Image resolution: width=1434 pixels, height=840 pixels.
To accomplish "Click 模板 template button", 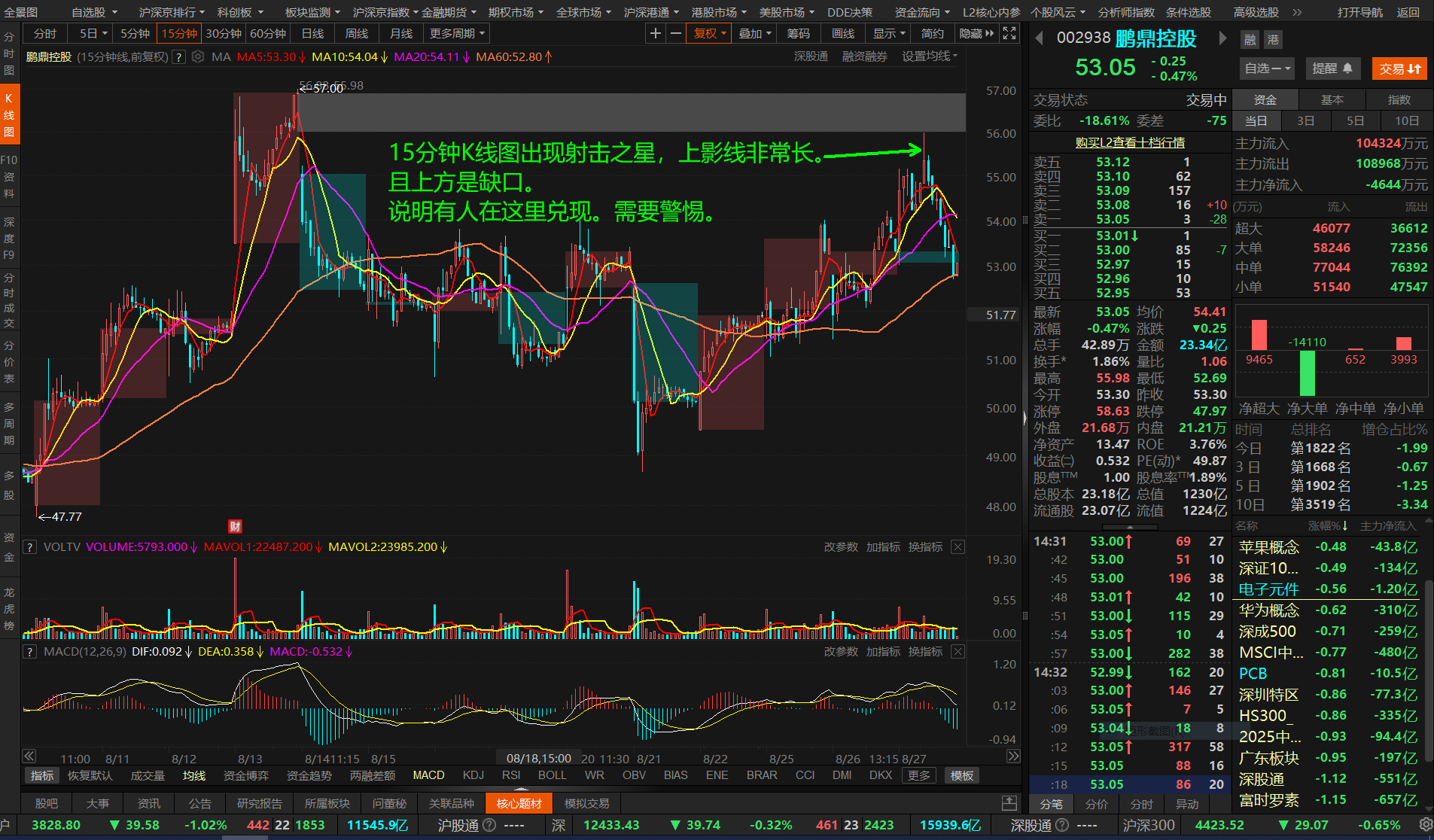I will (x=962, y=775).
